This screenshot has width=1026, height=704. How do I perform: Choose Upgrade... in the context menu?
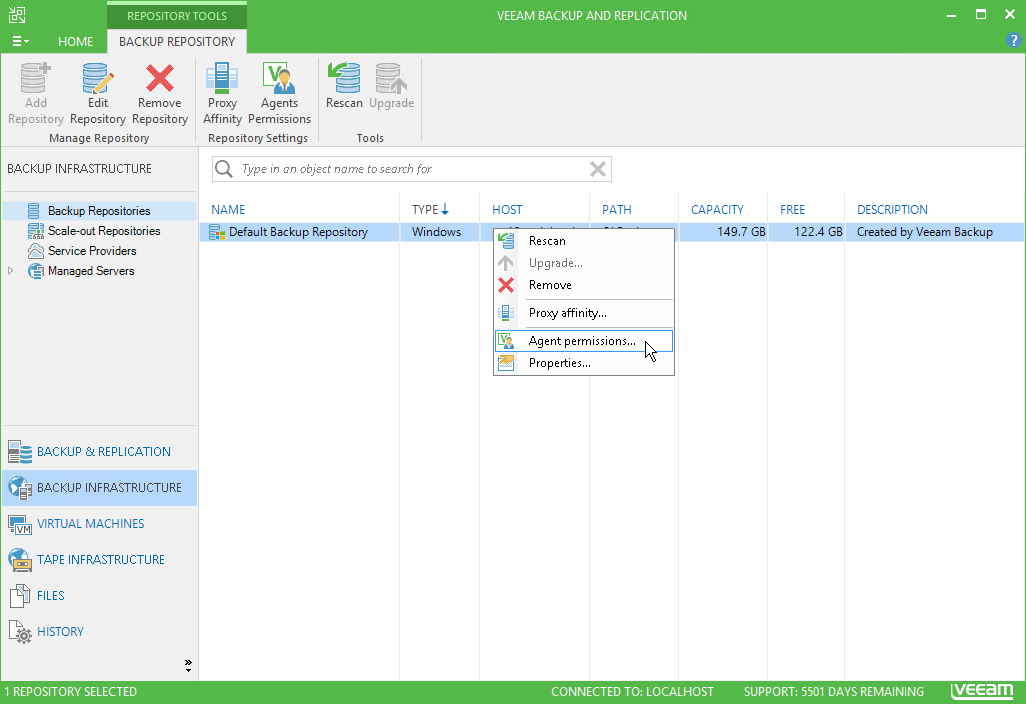tap(584, 263)
